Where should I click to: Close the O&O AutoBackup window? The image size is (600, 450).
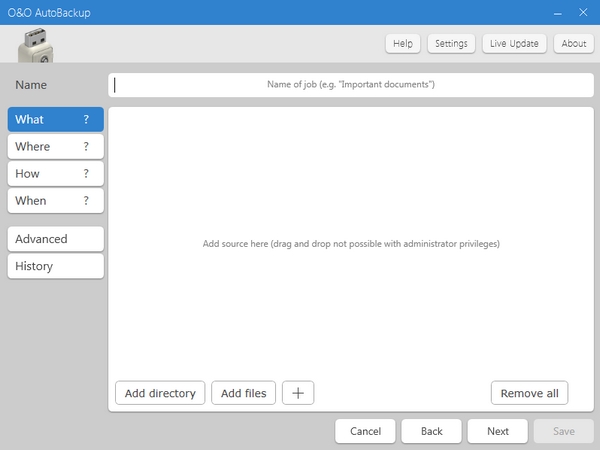[583, 12]
